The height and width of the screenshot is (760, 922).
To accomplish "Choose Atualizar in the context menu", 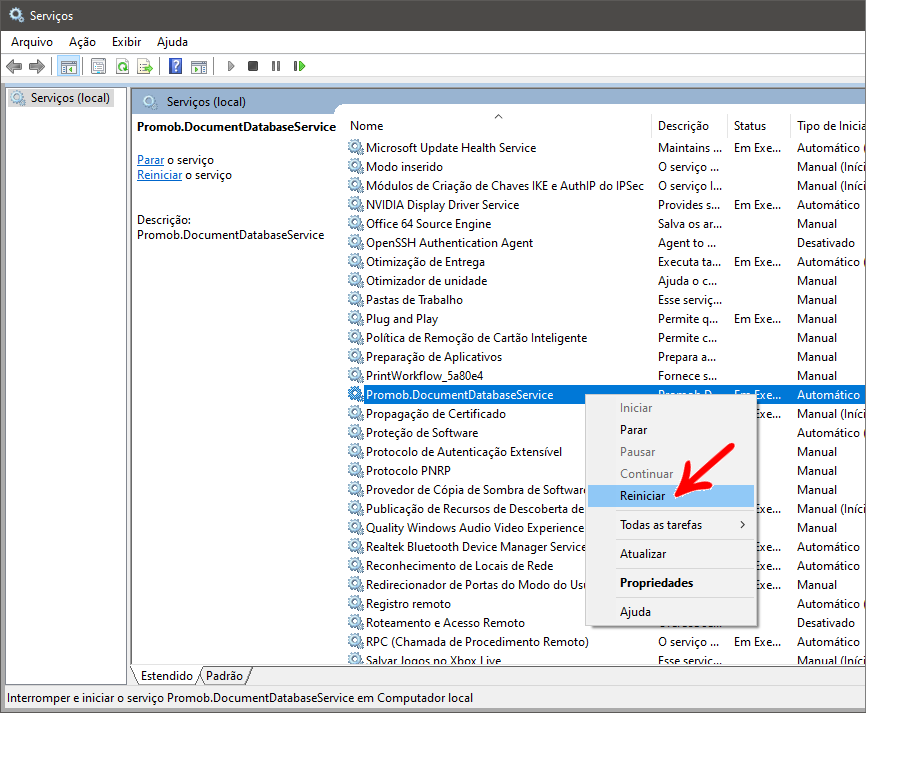I will [x=671, y=554].
